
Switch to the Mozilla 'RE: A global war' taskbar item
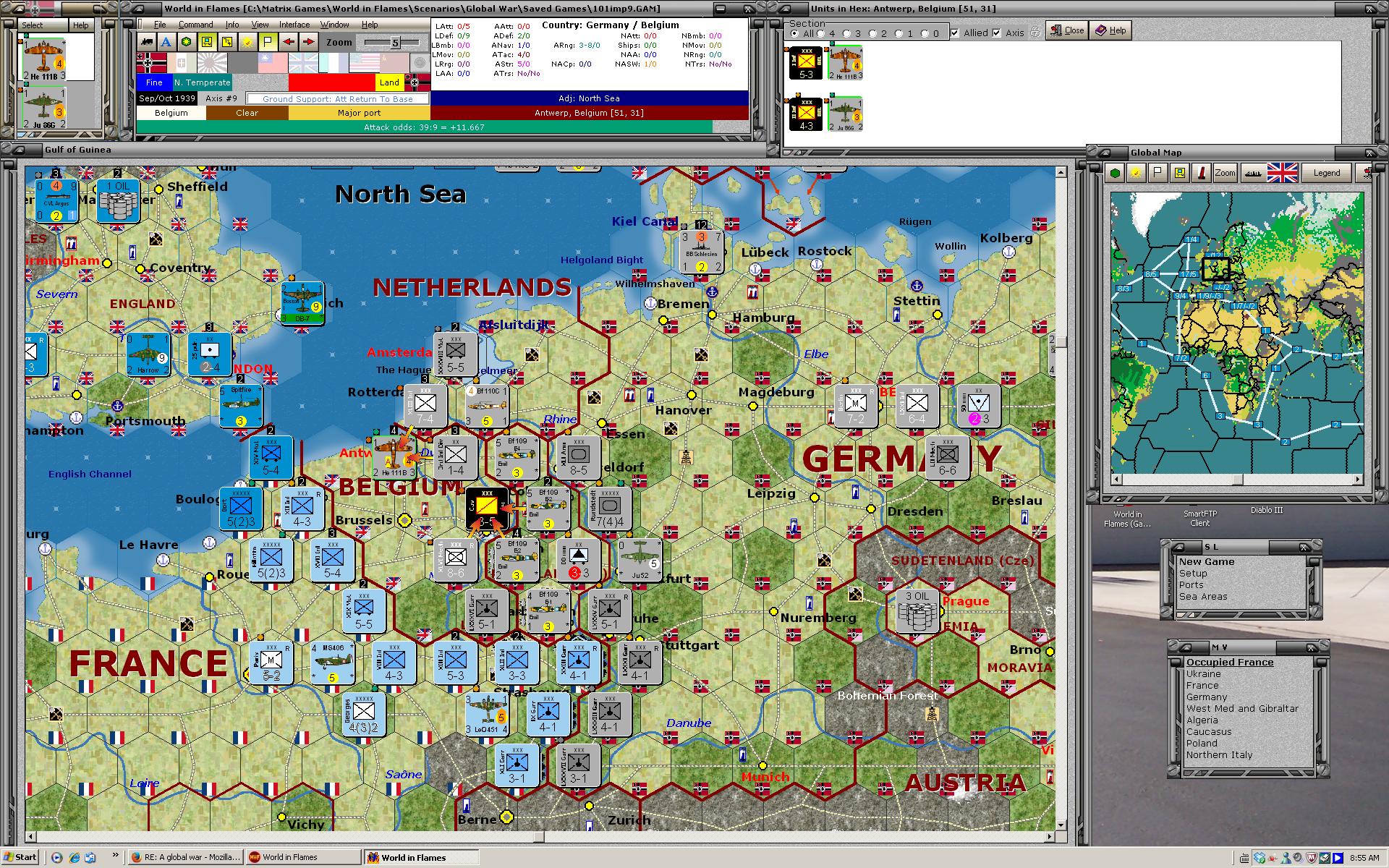(x=185, y=857)
